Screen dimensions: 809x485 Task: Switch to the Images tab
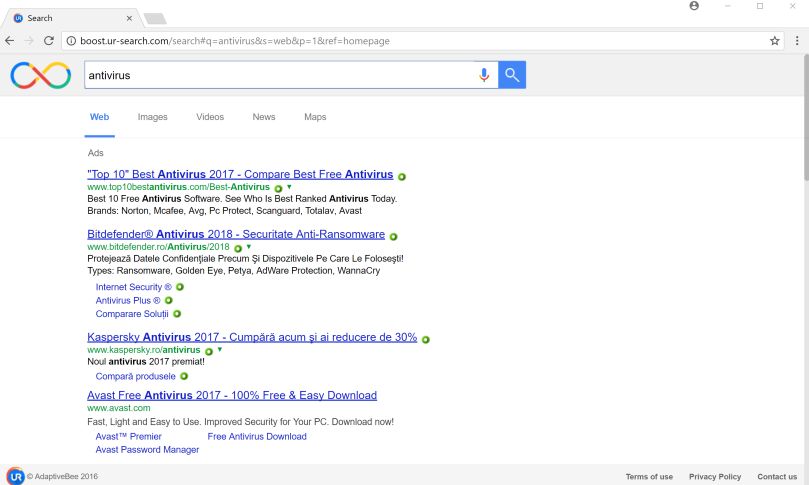point(153,117)
